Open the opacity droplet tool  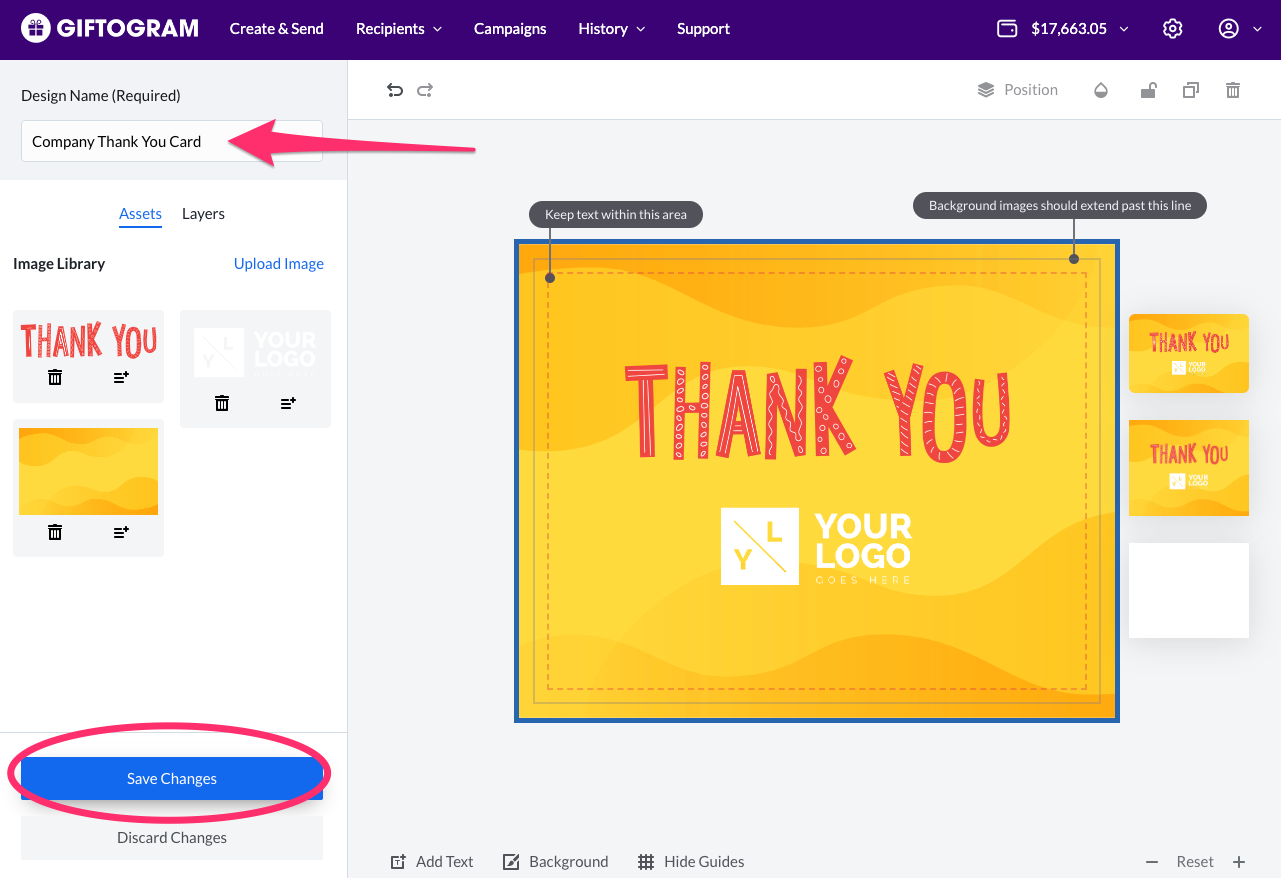1101,90
